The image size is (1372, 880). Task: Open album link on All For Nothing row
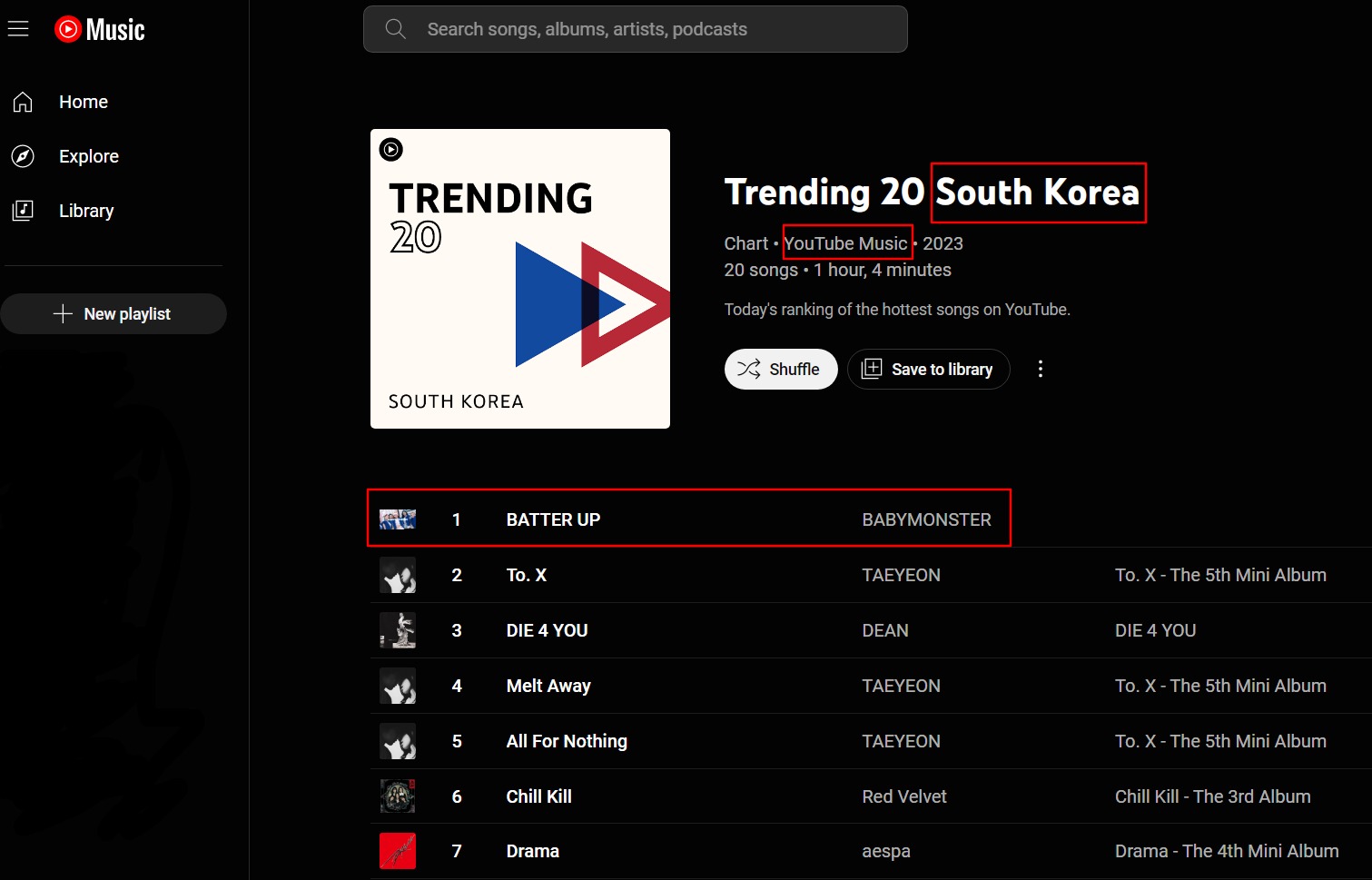tap(1220, 741)
